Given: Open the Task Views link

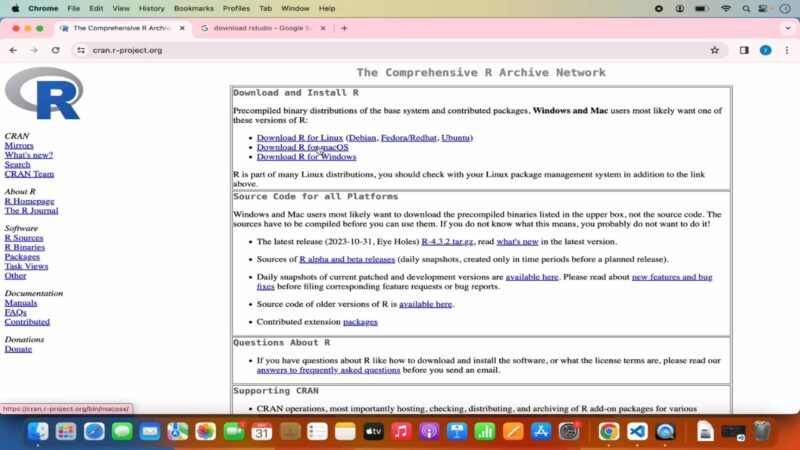Looking at the screenshot, I should coord(26,266).
